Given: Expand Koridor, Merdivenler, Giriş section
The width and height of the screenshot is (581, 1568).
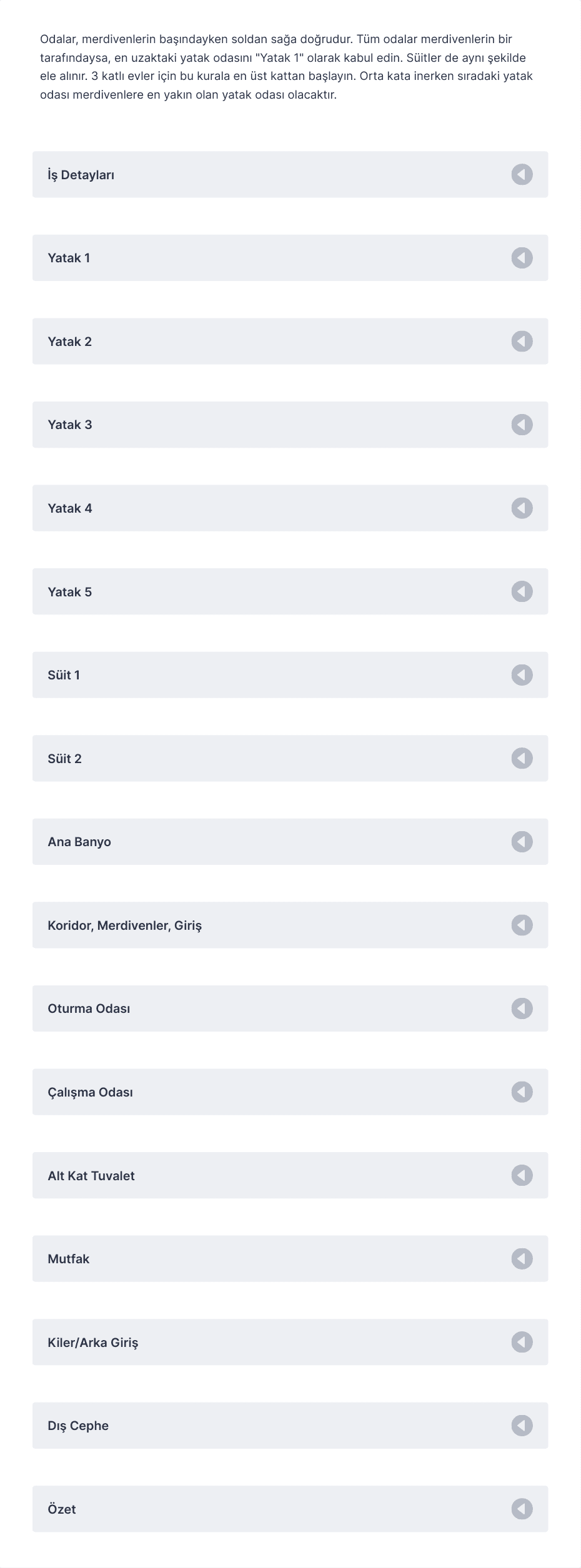Looking at the screenshot, I should tap(290, 925).
